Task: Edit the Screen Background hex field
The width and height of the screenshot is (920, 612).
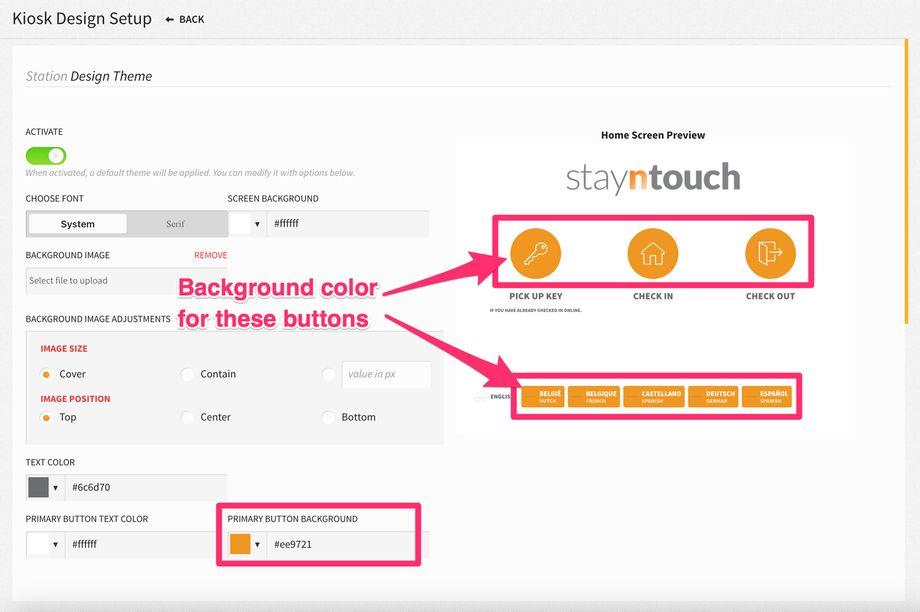Action: point(348,224)
